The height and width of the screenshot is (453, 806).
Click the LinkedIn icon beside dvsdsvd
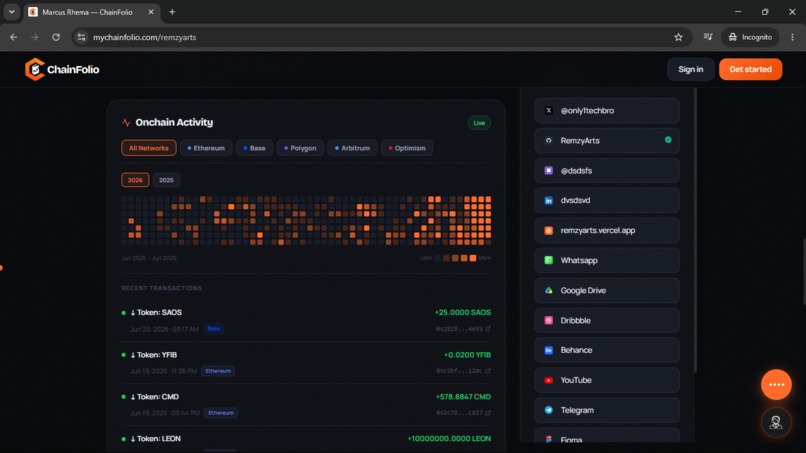click(548, 201)
